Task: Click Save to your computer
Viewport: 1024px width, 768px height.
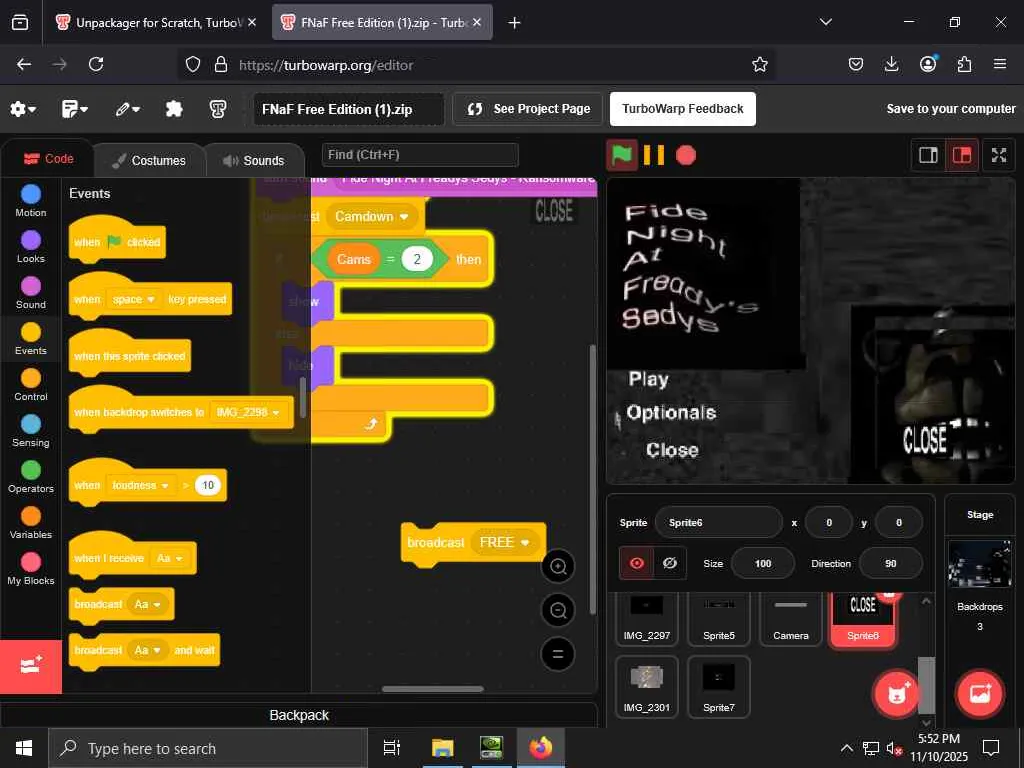Action: (951, 109)
